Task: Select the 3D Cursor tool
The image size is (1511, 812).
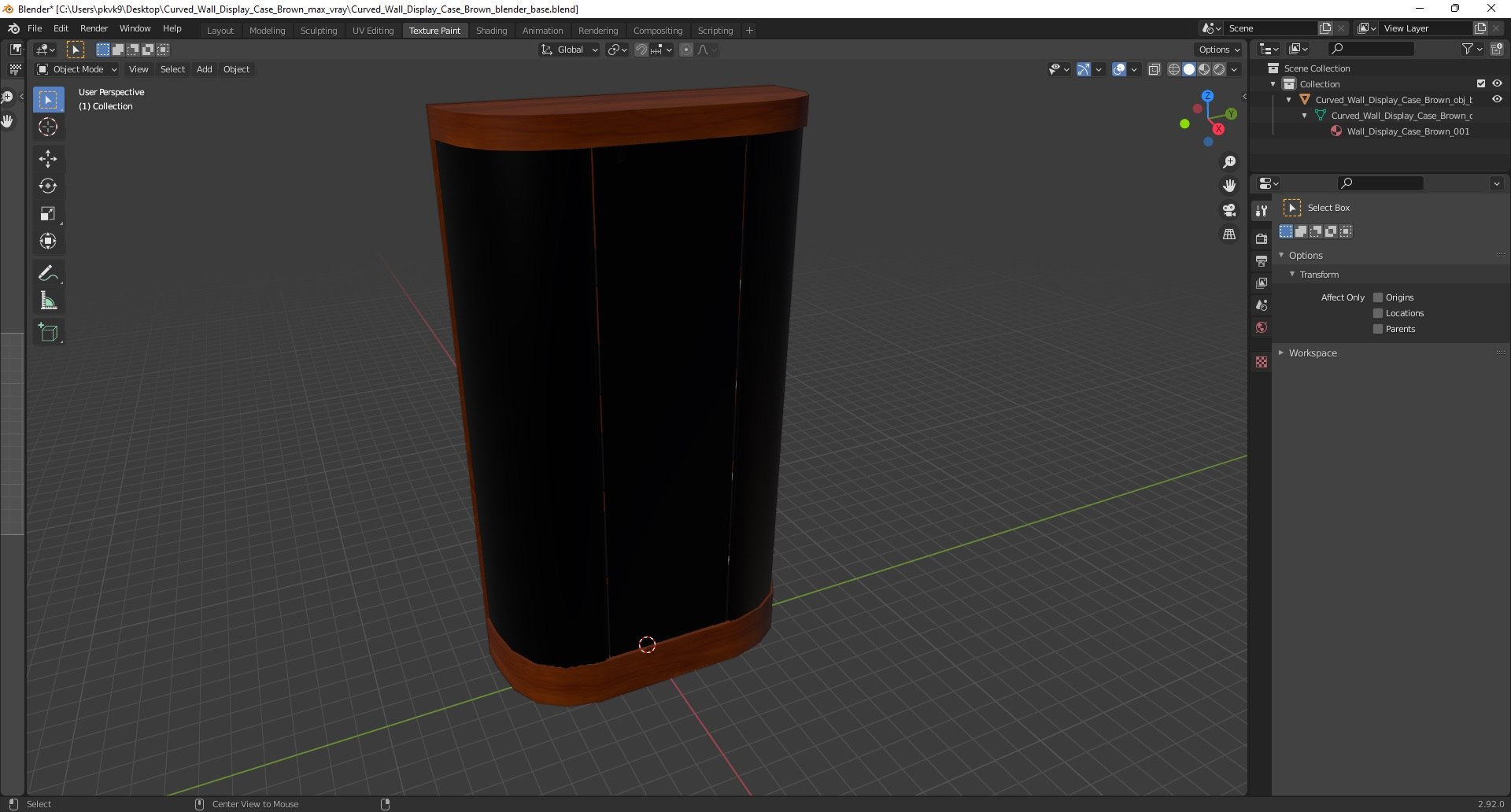Action: (x=48, y=127)
